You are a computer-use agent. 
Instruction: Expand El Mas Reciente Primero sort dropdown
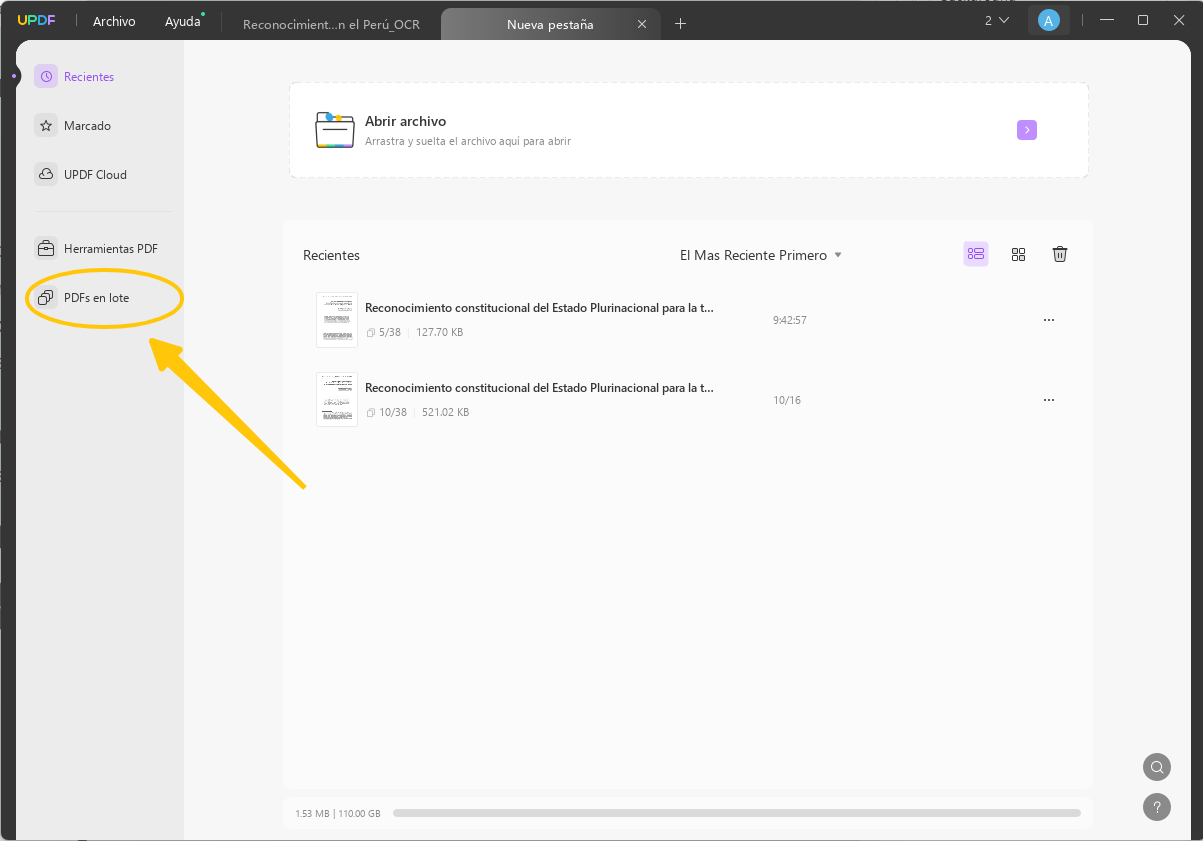pyautogui.click(x=761, y=255)
